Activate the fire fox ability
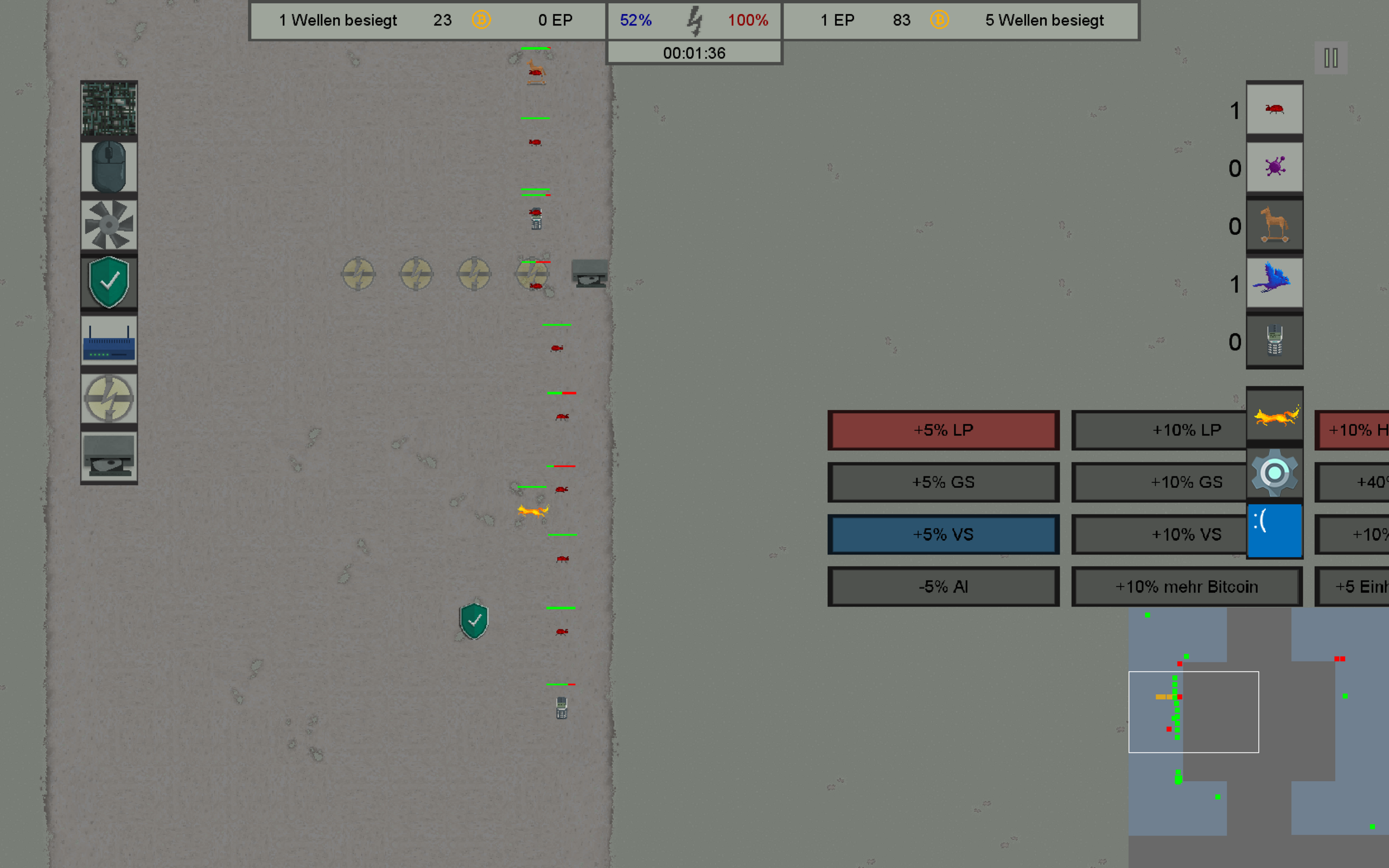This screenshot has width=1389, height=868. [1274, 416]
